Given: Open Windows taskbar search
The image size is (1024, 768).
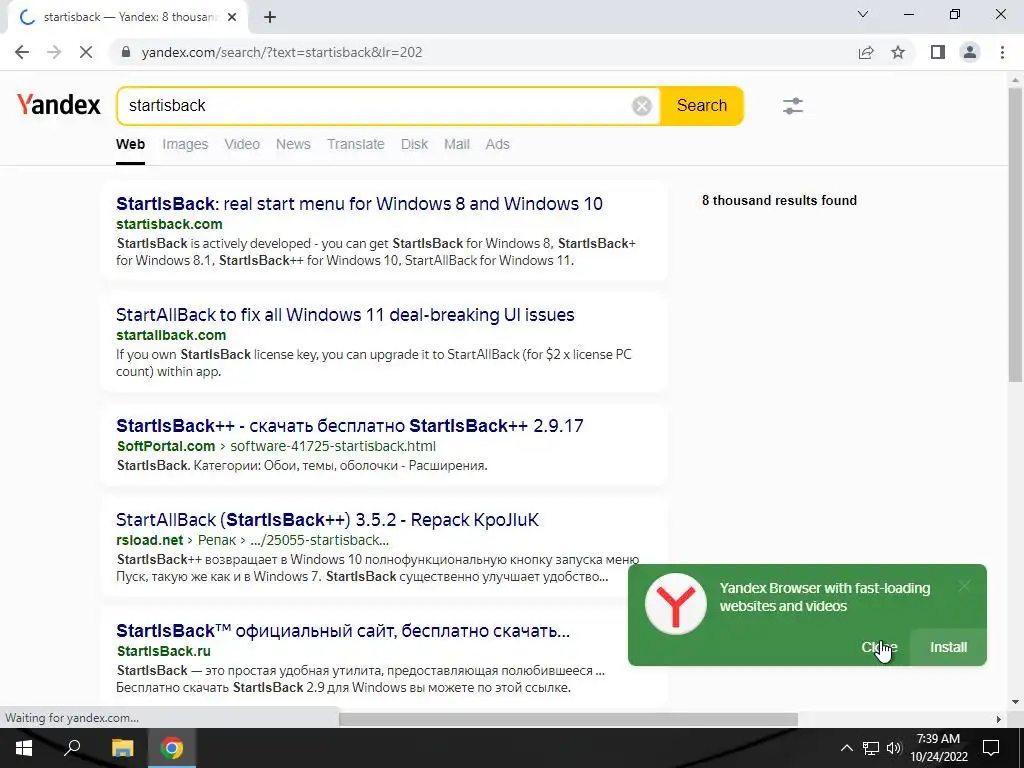Looking at the screenshot, I should [x=72, y=748].
